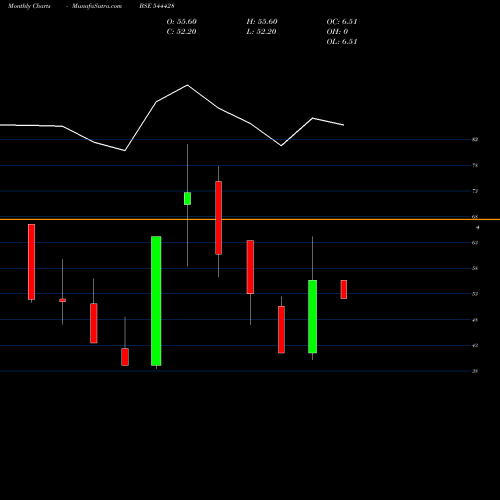The width and height of the screenshot is (500, 500).
Task: Click the last red candle on the right
Action: point(344,289)
